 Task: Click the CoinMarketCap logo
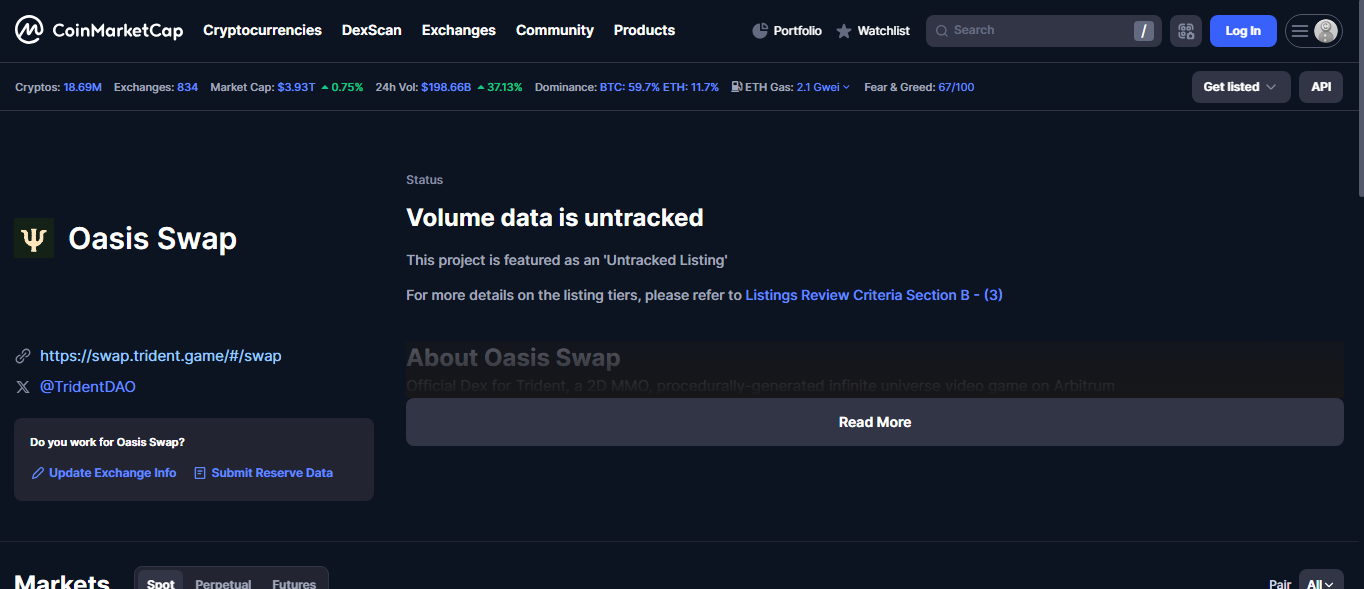(x=98, y=29)
